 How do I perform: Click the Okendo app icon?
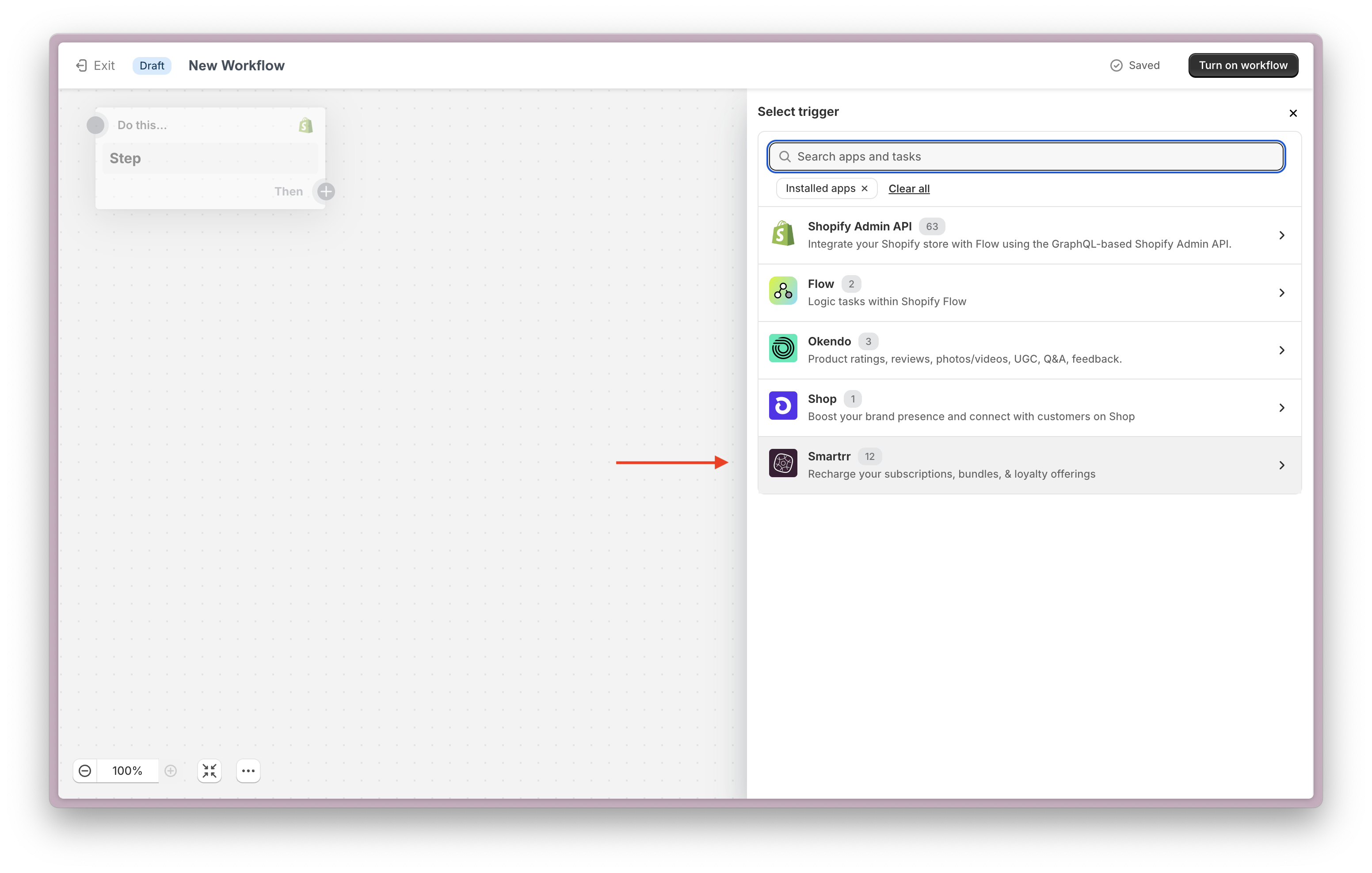click(x=783, y=348)
